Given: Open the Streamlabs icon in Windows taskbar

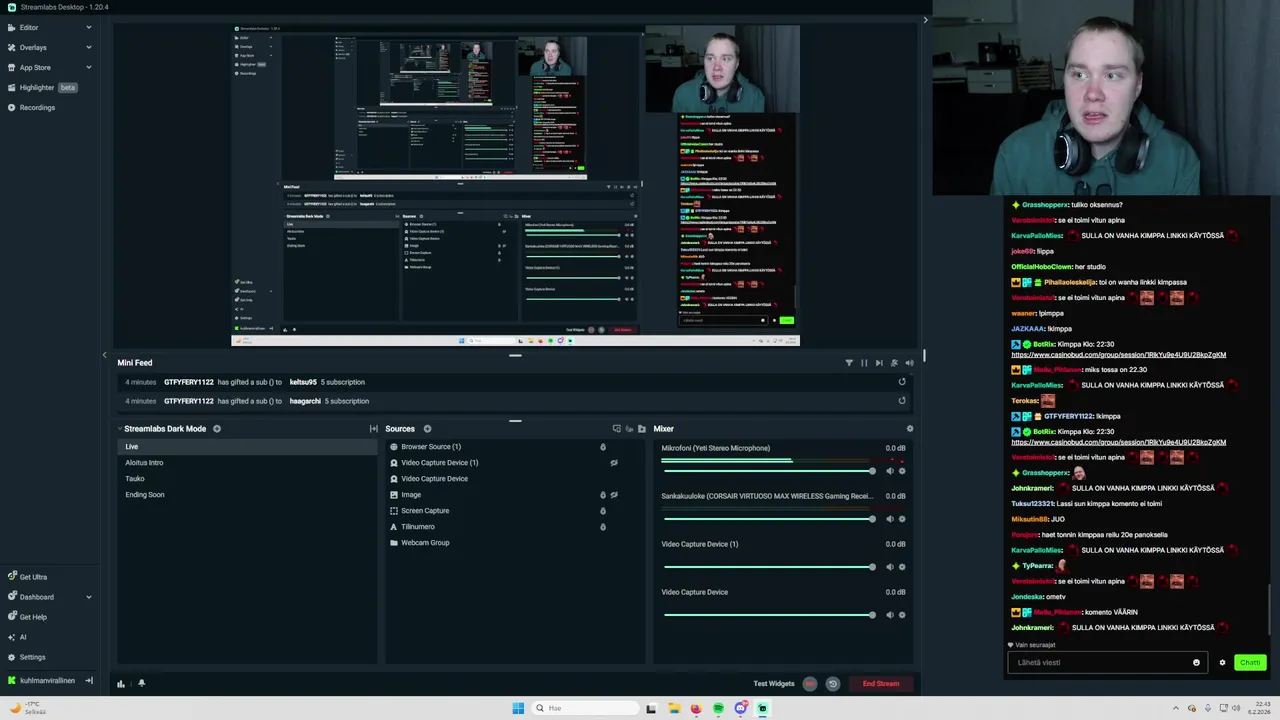Looking at the screenshot, I should [x=762, y=708].
